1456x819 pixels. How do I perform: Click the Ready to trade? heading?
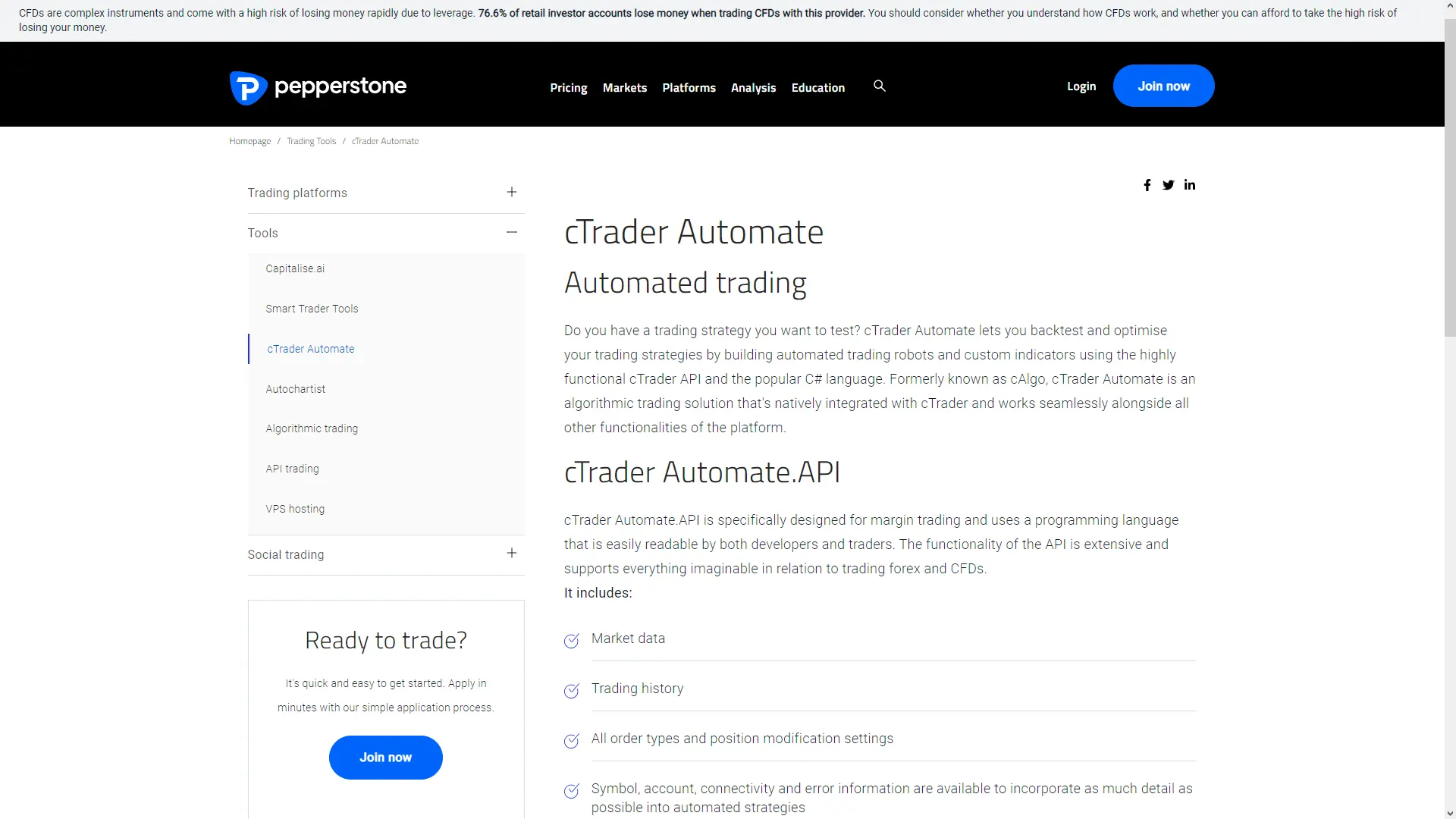coord(386,641)
